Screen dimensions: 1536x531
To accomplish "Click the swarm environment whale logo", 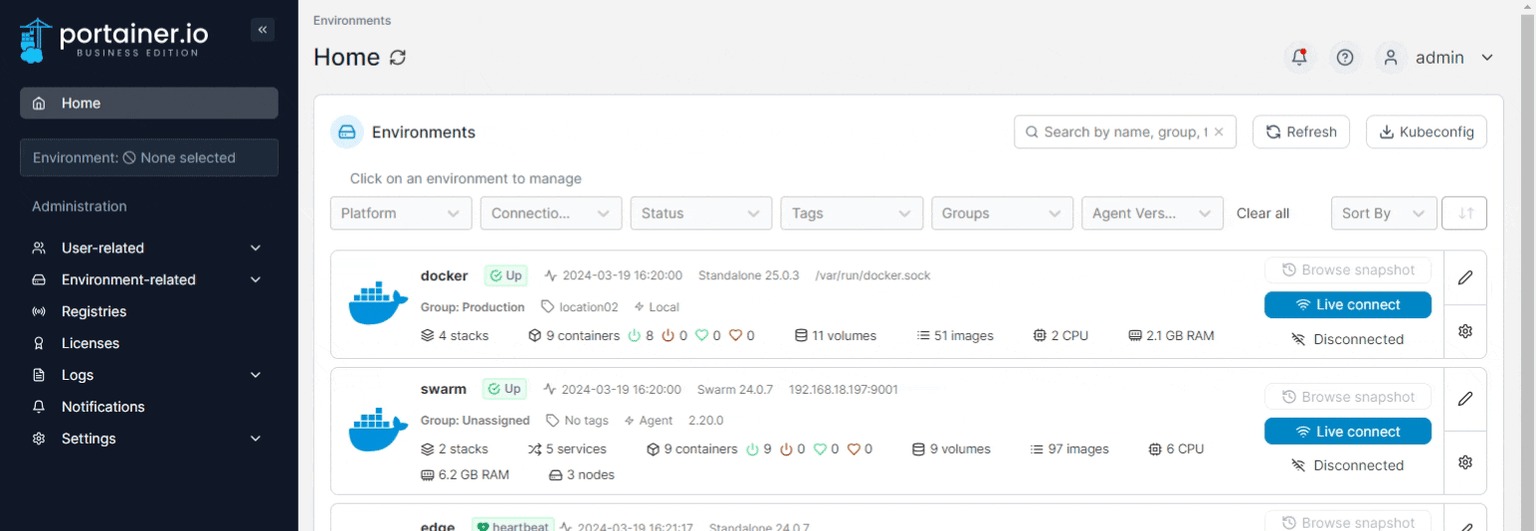I will tap(378, 431).
